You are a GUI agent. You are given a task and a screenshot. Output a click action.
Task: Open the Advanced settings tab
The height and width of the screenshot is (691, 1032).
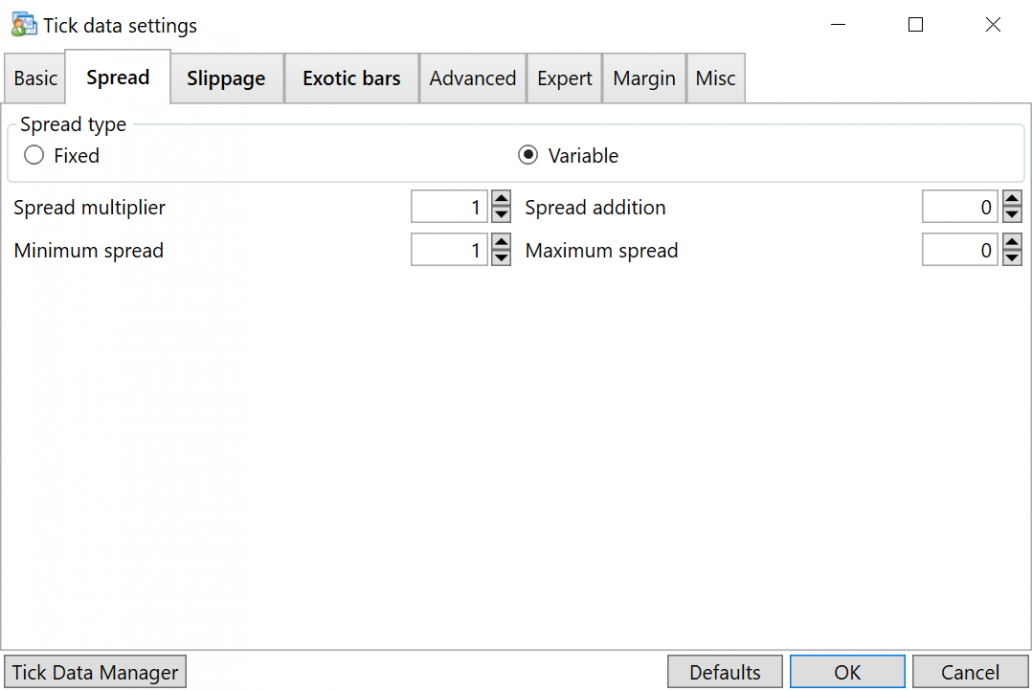(472, 77)
